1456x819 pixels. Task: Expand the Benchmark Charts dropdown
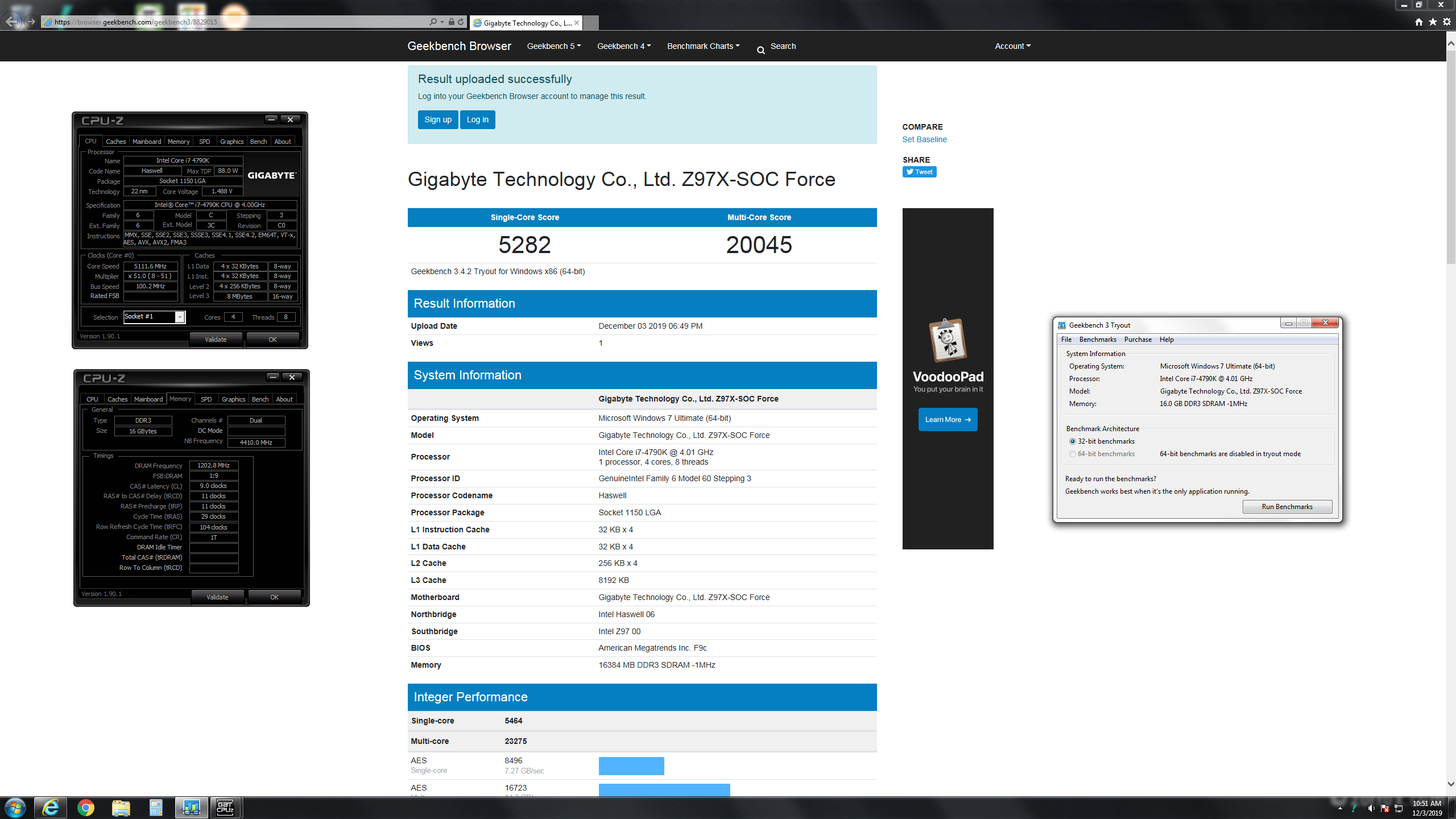click(x=704, y=46)
